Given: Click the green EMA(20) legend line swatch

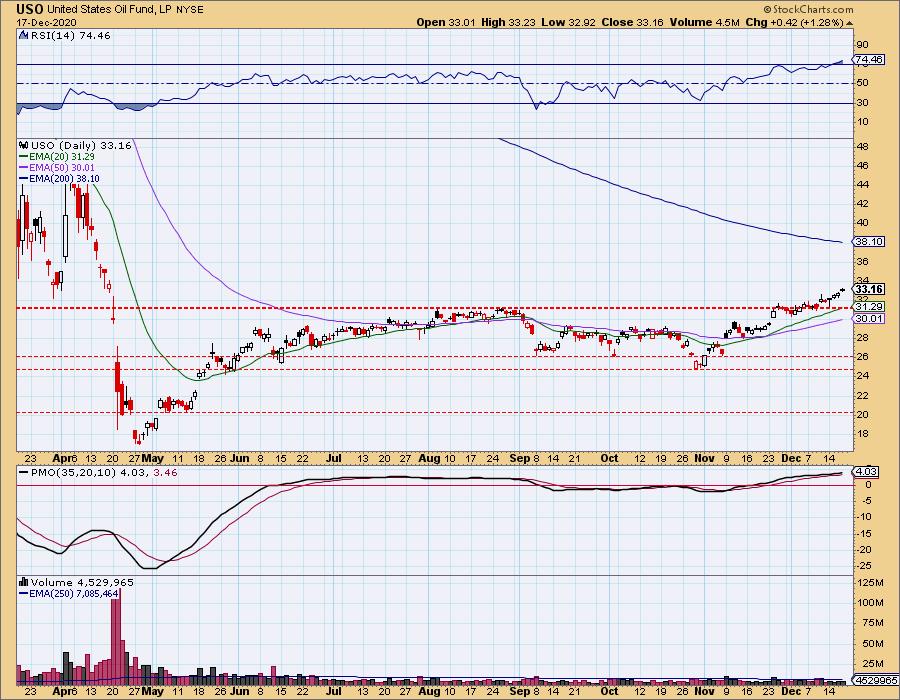Looking at the screenshot, I should pyautogui.click(x=24, y=156).
